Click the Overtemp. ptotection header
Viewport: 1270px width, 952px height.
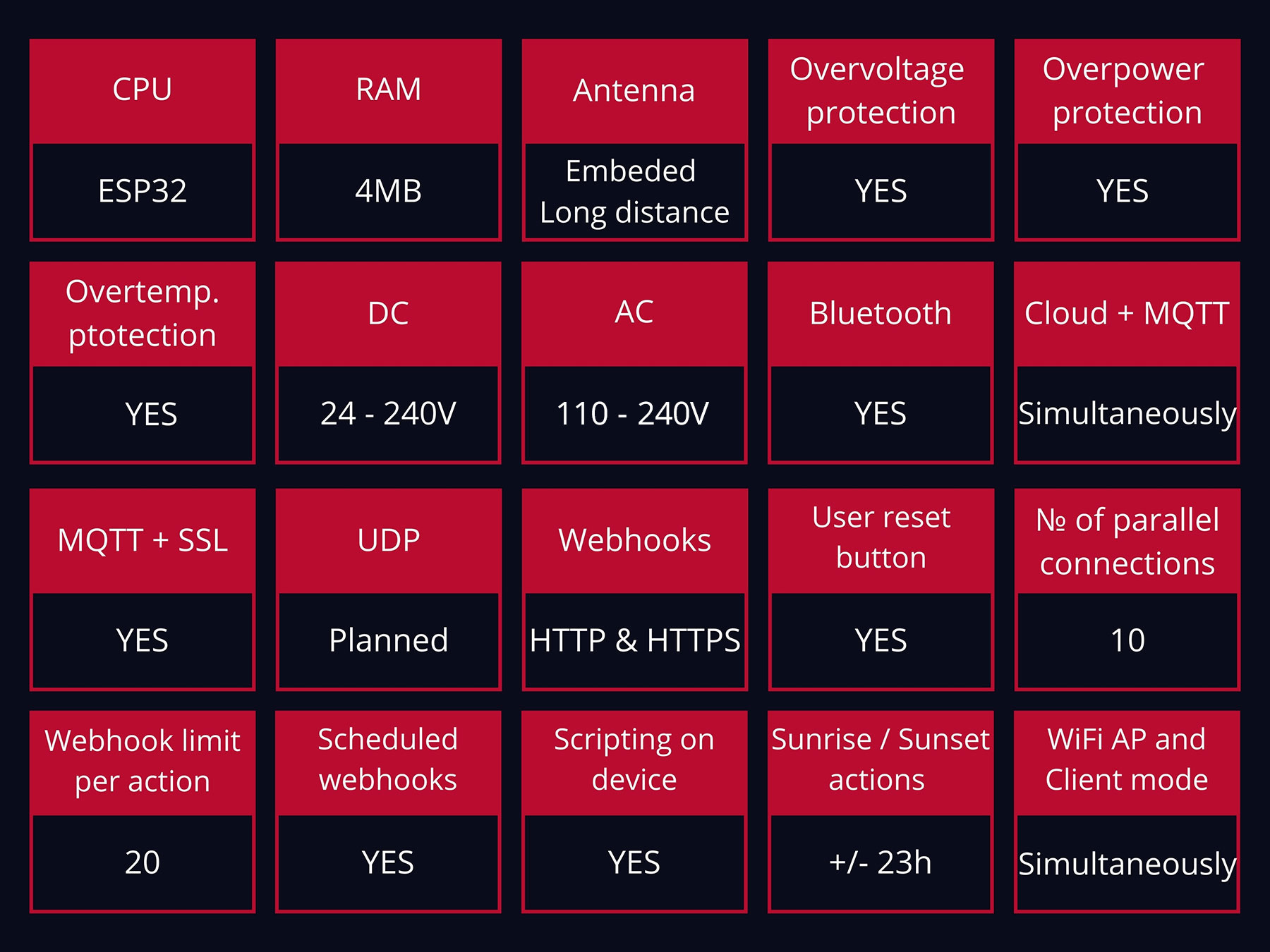[143, 314]
